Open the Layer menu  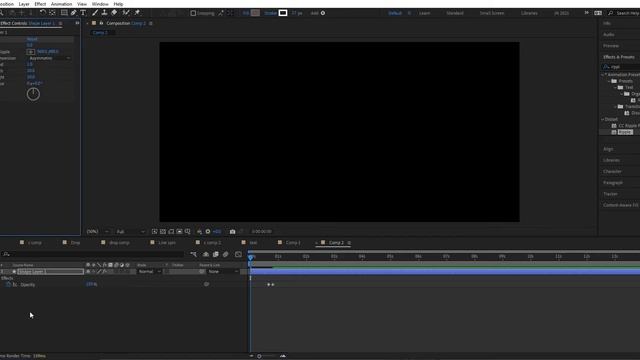tap(24, 4)
